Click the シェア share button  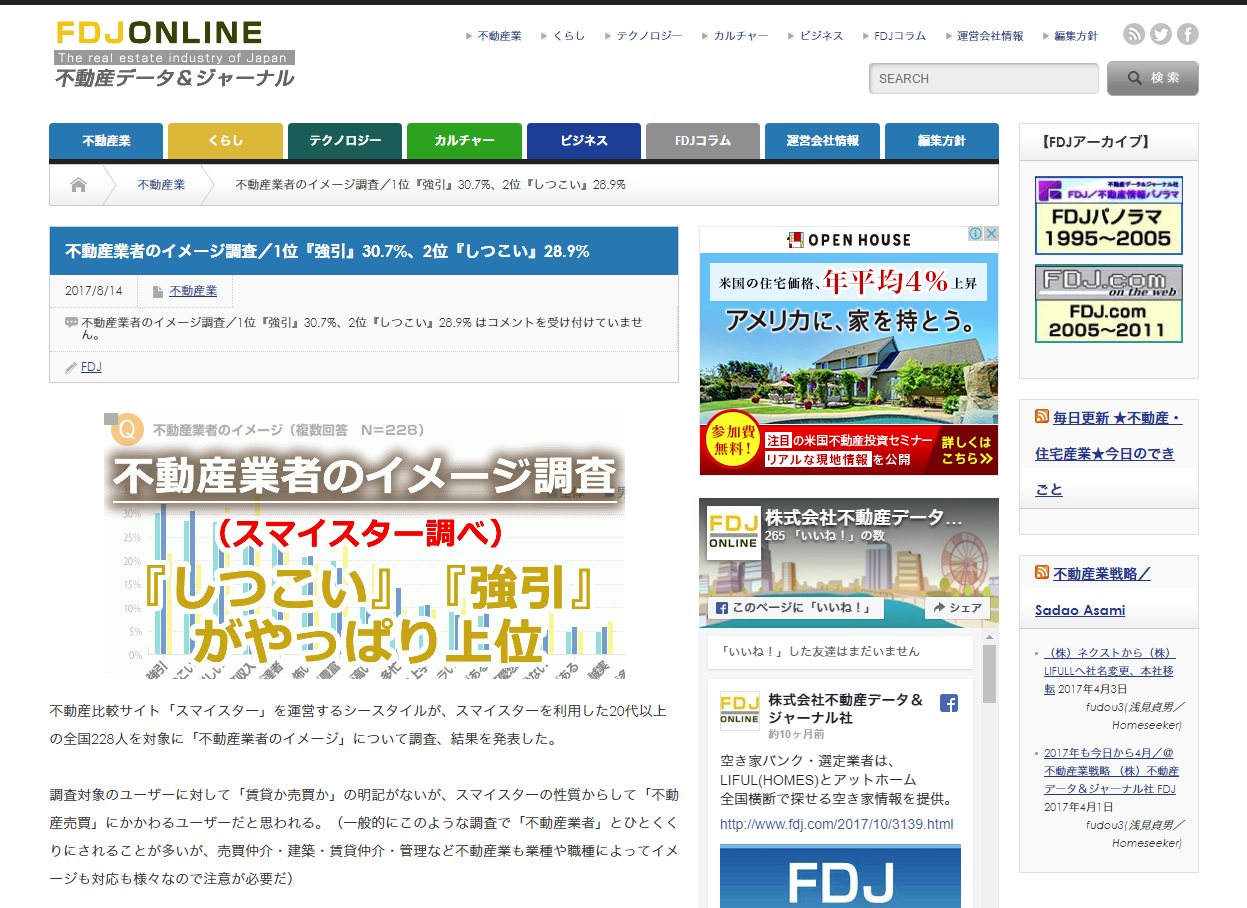click(957, 608)
